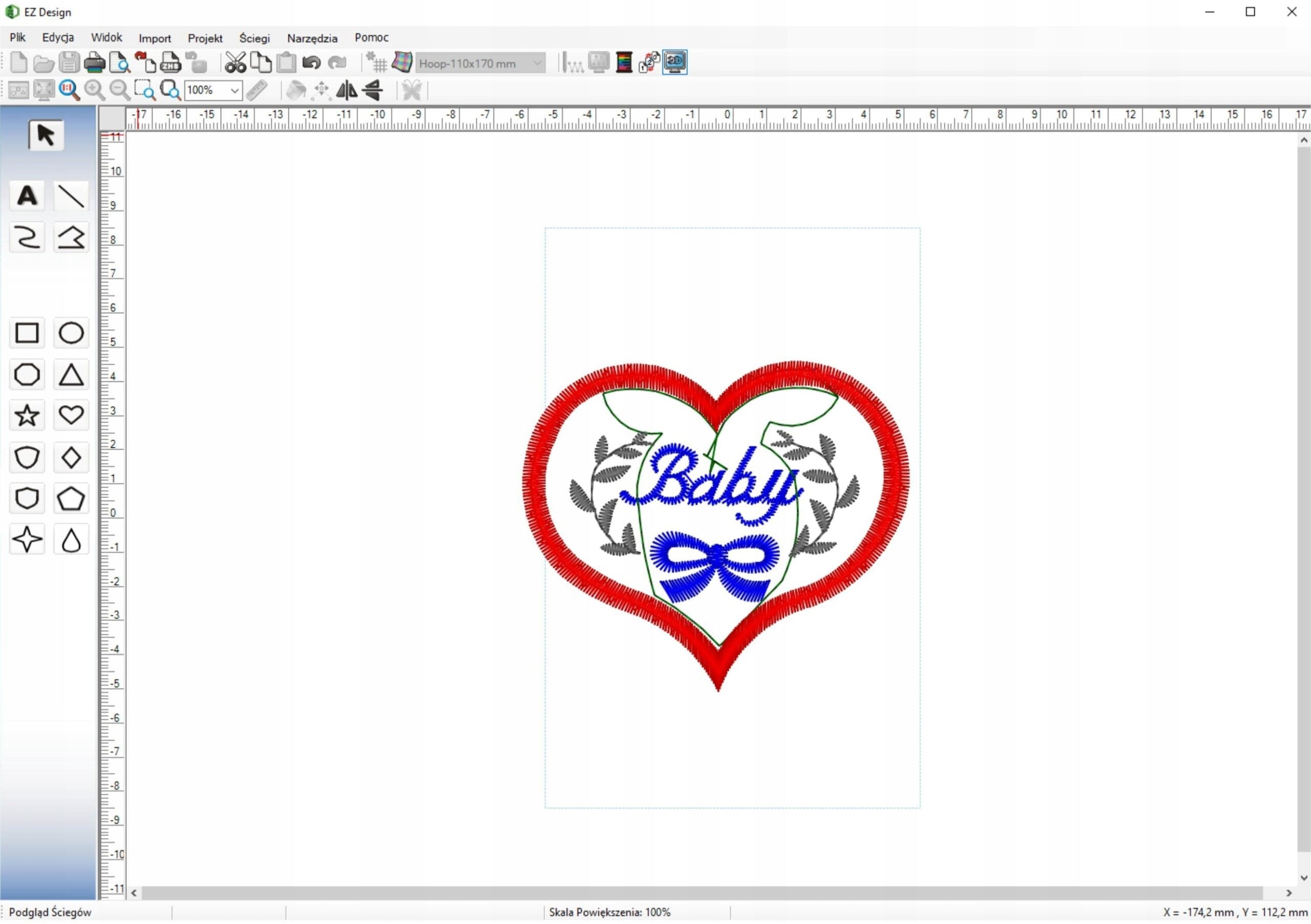Open the Hoop-110x170 mm dropdown
This screenshot has height=924, width=1311.
coord(480,63)
